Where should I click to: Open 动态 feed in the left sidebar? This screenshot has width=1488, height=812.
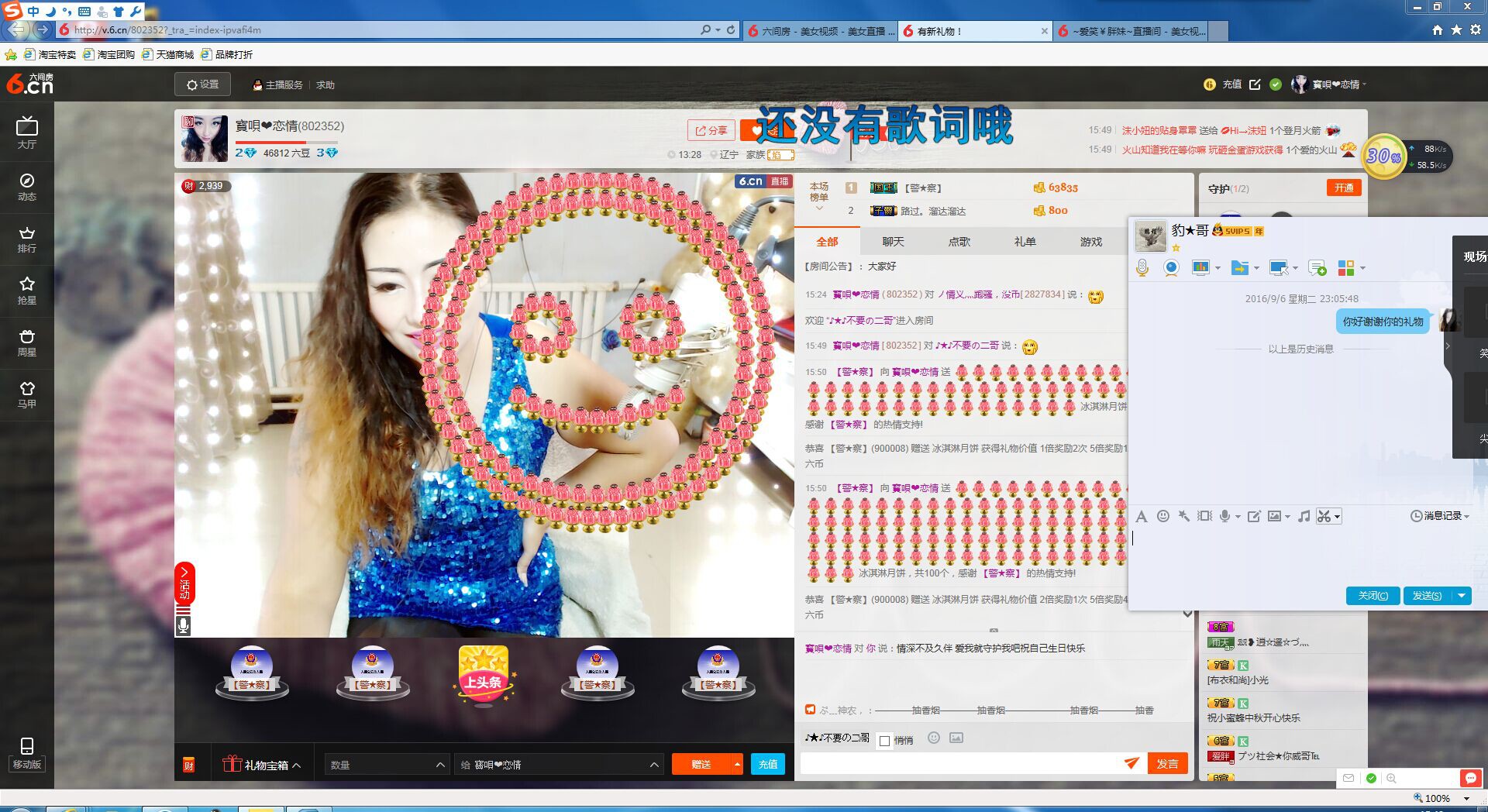27,187
